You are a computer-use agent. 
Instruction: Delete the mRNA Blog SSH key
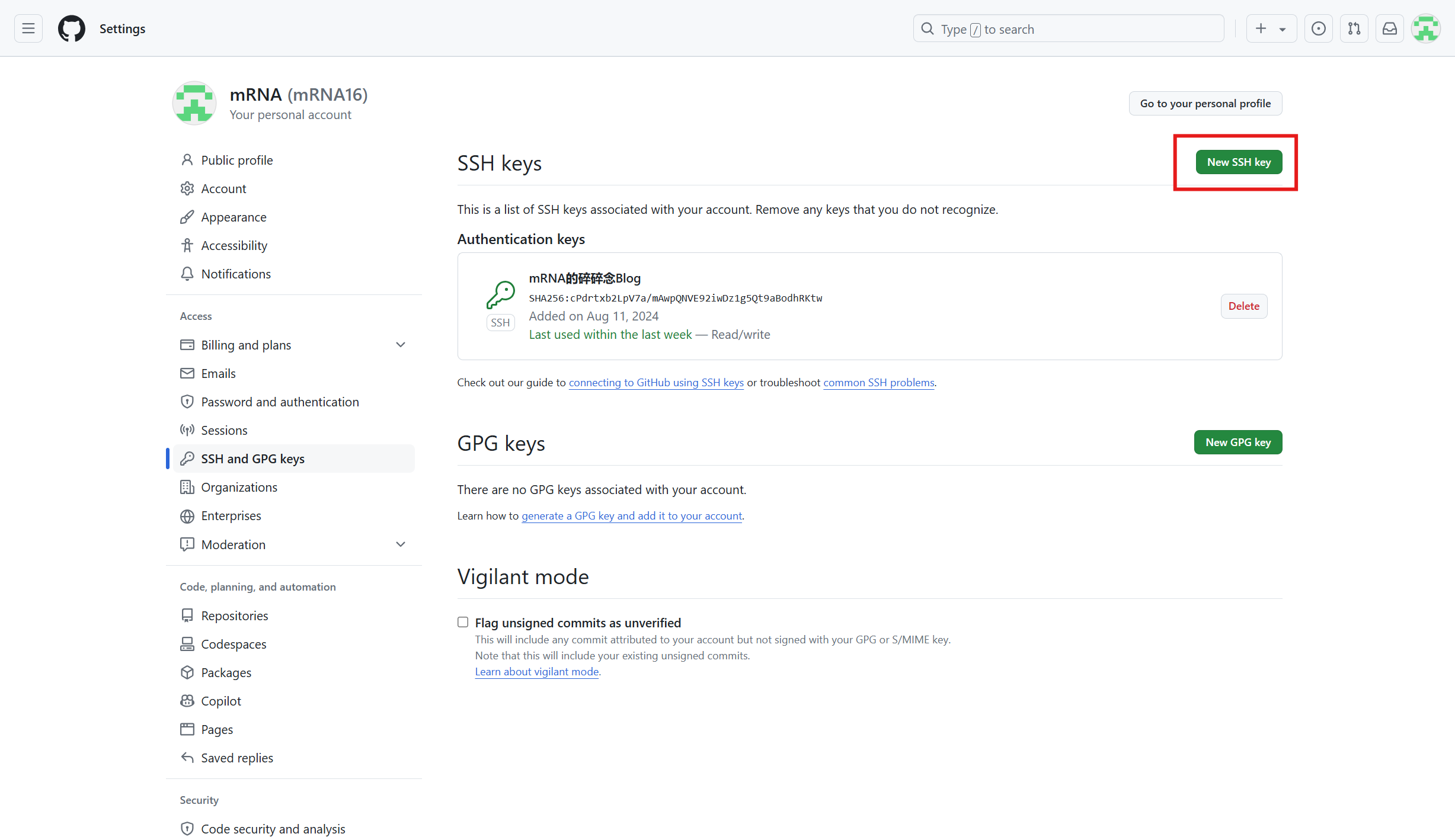1243,306
